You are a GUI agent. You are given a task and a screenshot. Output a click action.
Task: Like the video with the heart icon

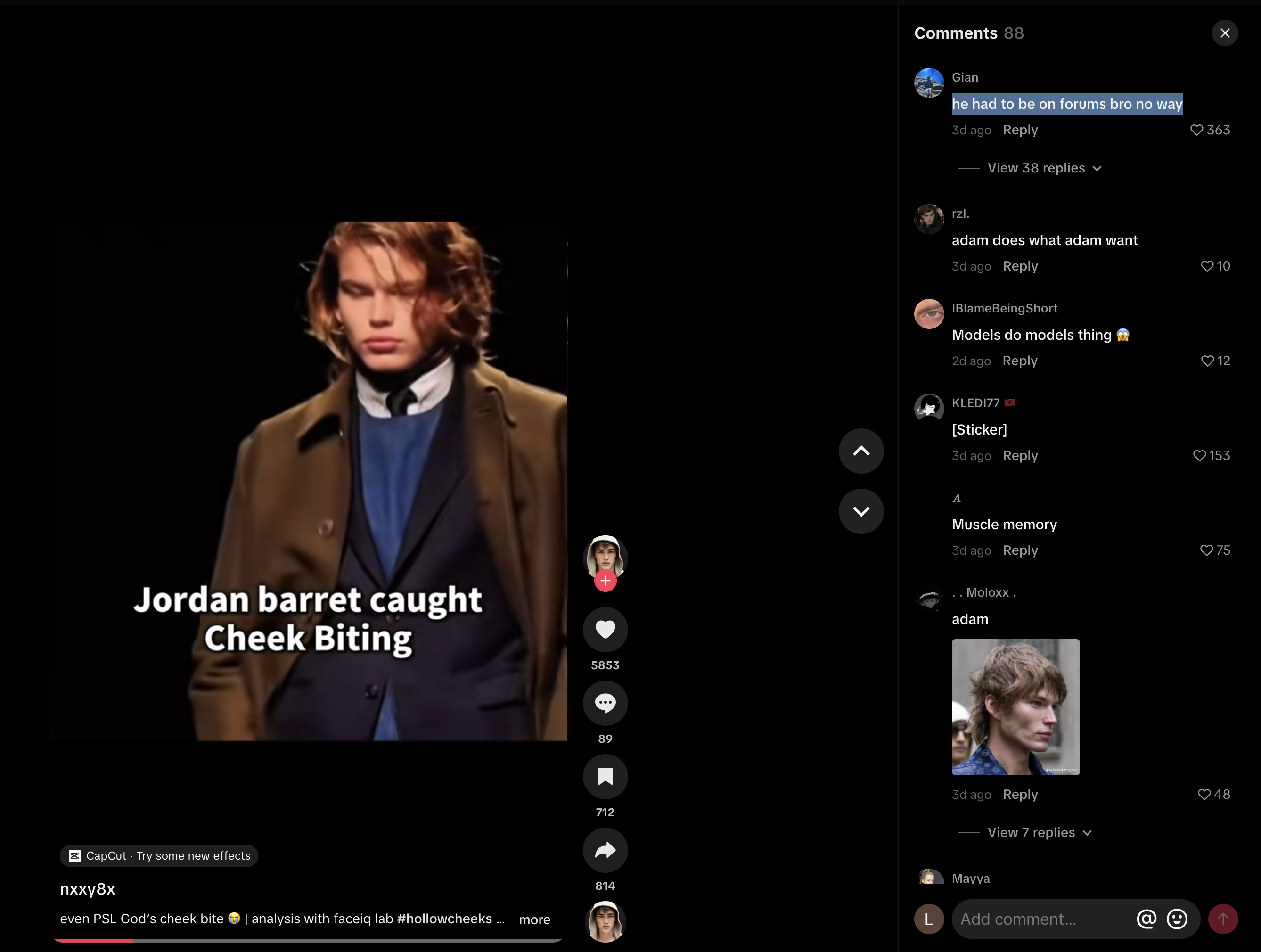[605, 629]
